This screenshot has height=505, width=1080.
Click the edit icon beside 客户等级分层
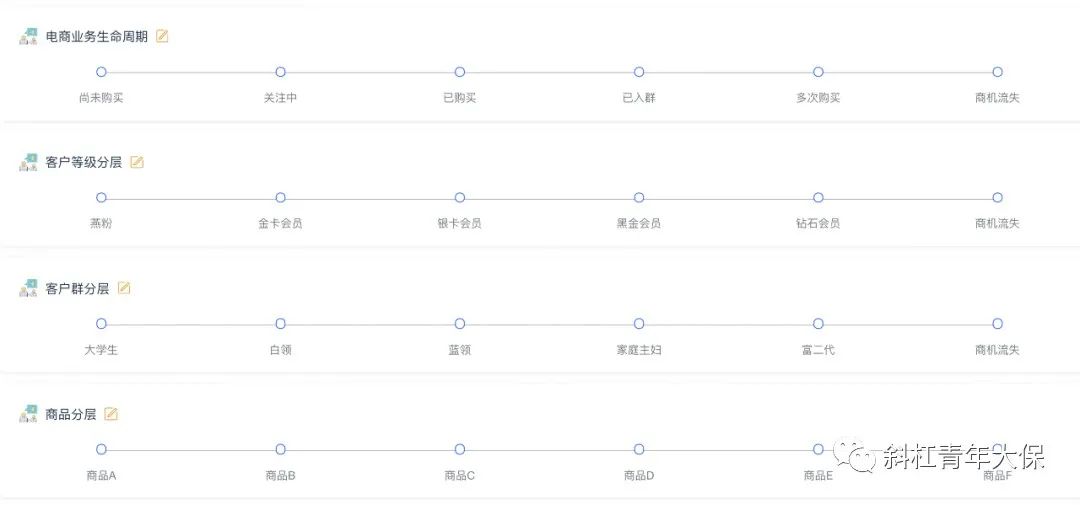(x=137, y=163)
